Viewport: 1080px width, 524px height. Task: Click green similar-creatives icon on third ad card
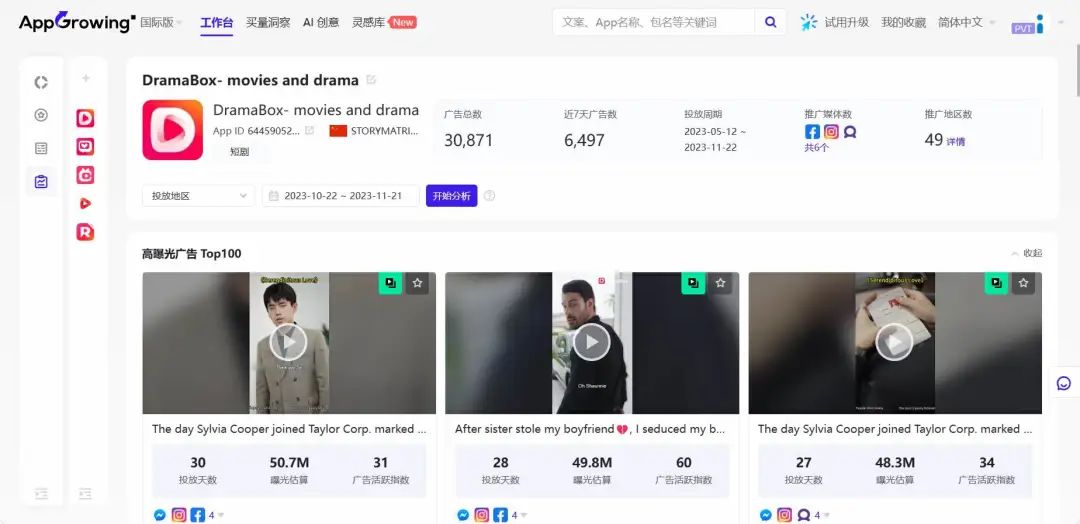(997, 283)
